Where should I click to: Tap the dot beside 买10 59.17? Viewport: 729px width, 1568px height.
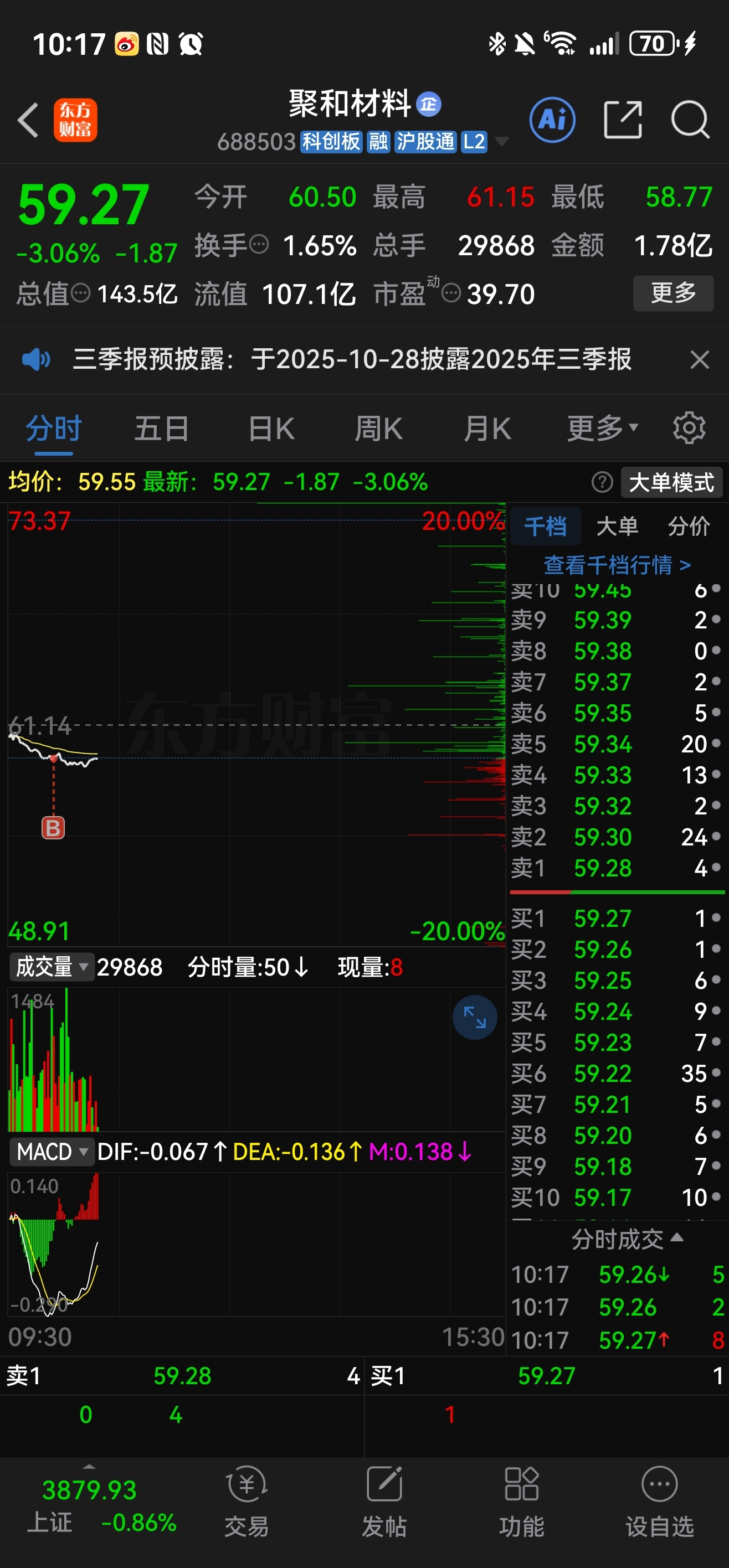[x=716, y=1197]
